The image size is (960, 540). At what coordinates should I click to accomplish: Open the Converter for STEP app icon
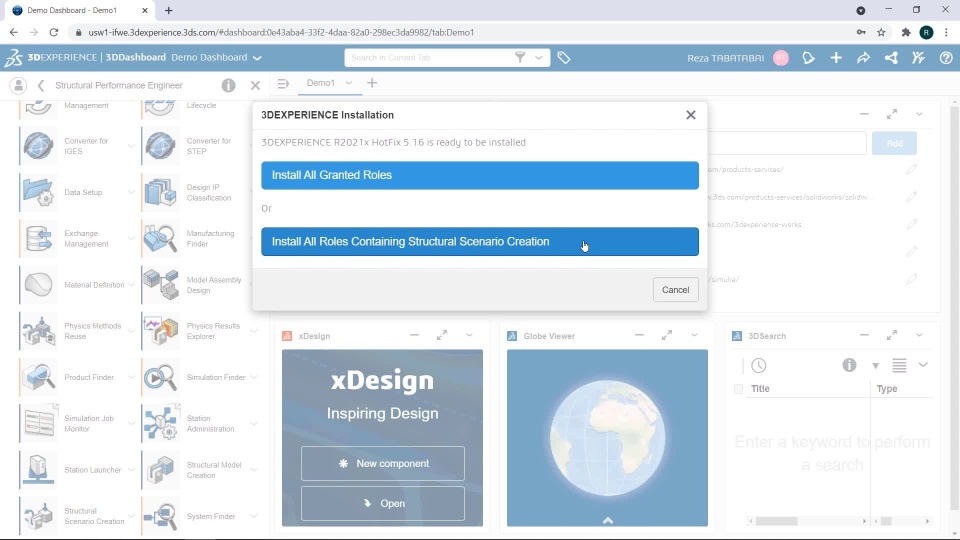click(x=160, y=146)
